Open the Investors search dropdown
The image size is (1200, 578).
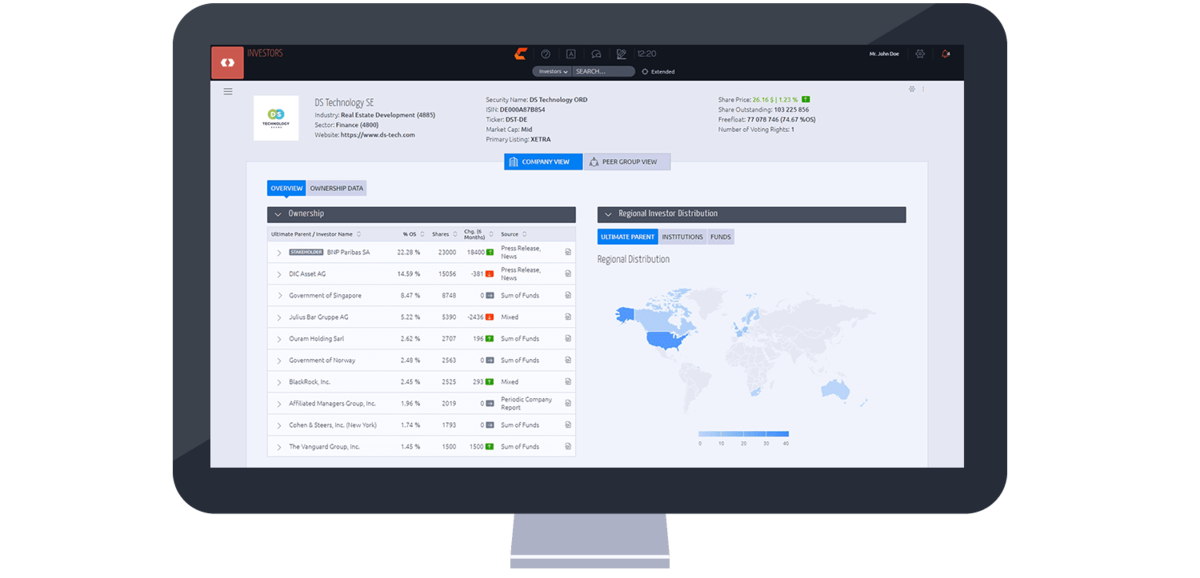[553, 72]
